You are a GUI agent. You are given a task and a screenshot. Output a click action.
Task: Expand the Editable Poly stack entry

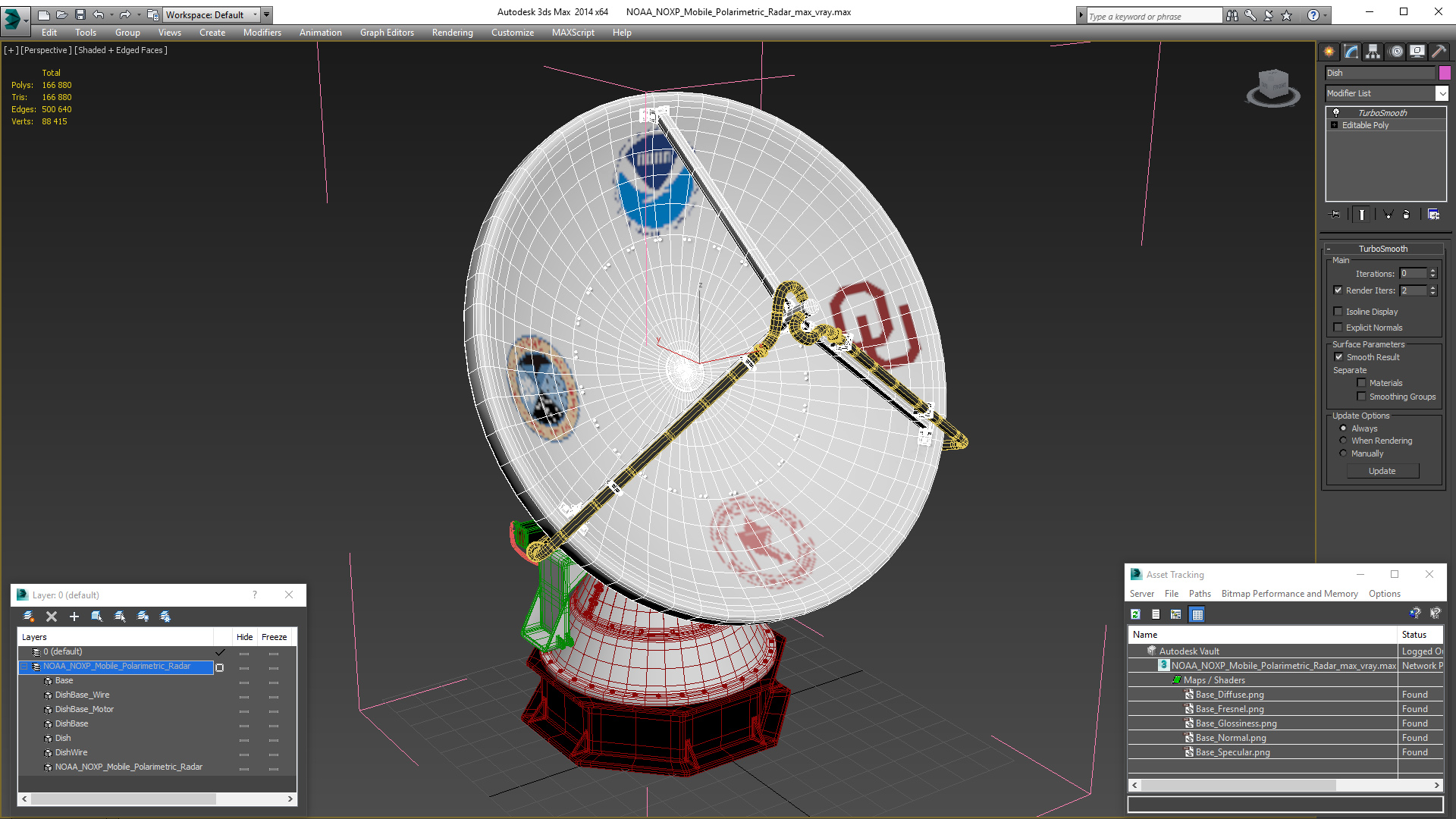[1335, 125]
